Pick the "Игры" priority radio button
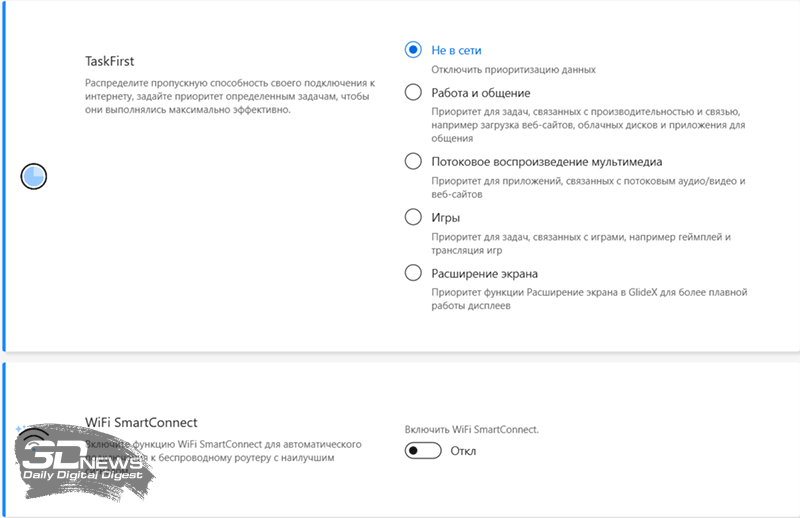800x518 pixels. [x=414, y=217]
